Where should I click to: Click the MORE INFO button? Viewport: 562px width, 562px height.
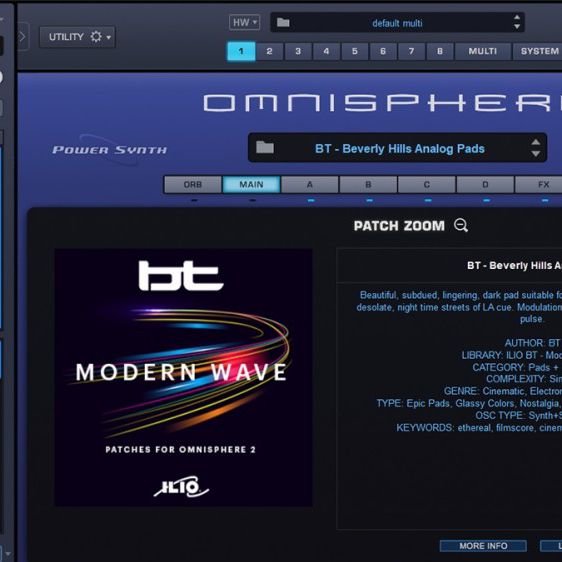[x=483, y=546]
